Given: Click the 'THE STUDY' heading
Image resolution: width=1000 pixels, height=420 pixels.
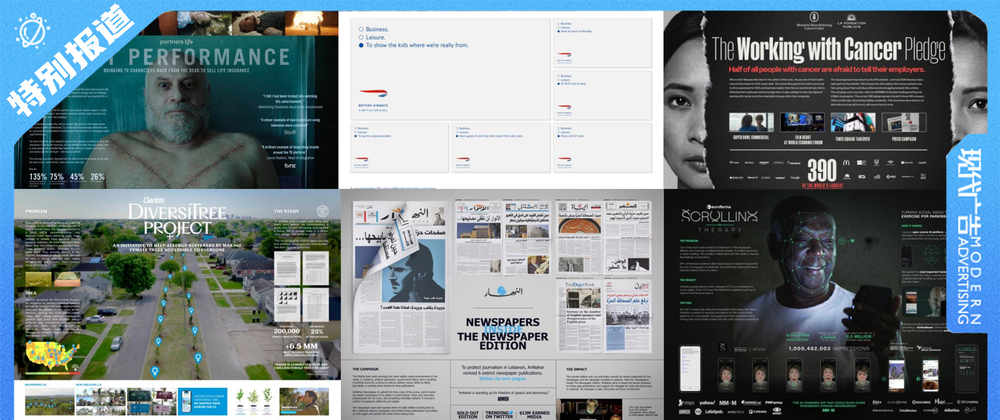Looking at the screenshot, I should click(x=284, y=211).
